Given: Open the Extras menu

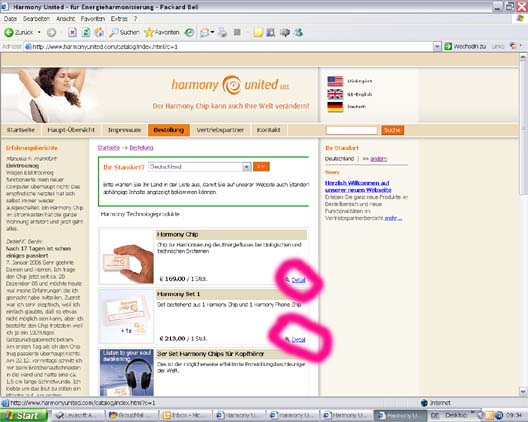Looking at the screenshot, I should click(x=119, y=19).
